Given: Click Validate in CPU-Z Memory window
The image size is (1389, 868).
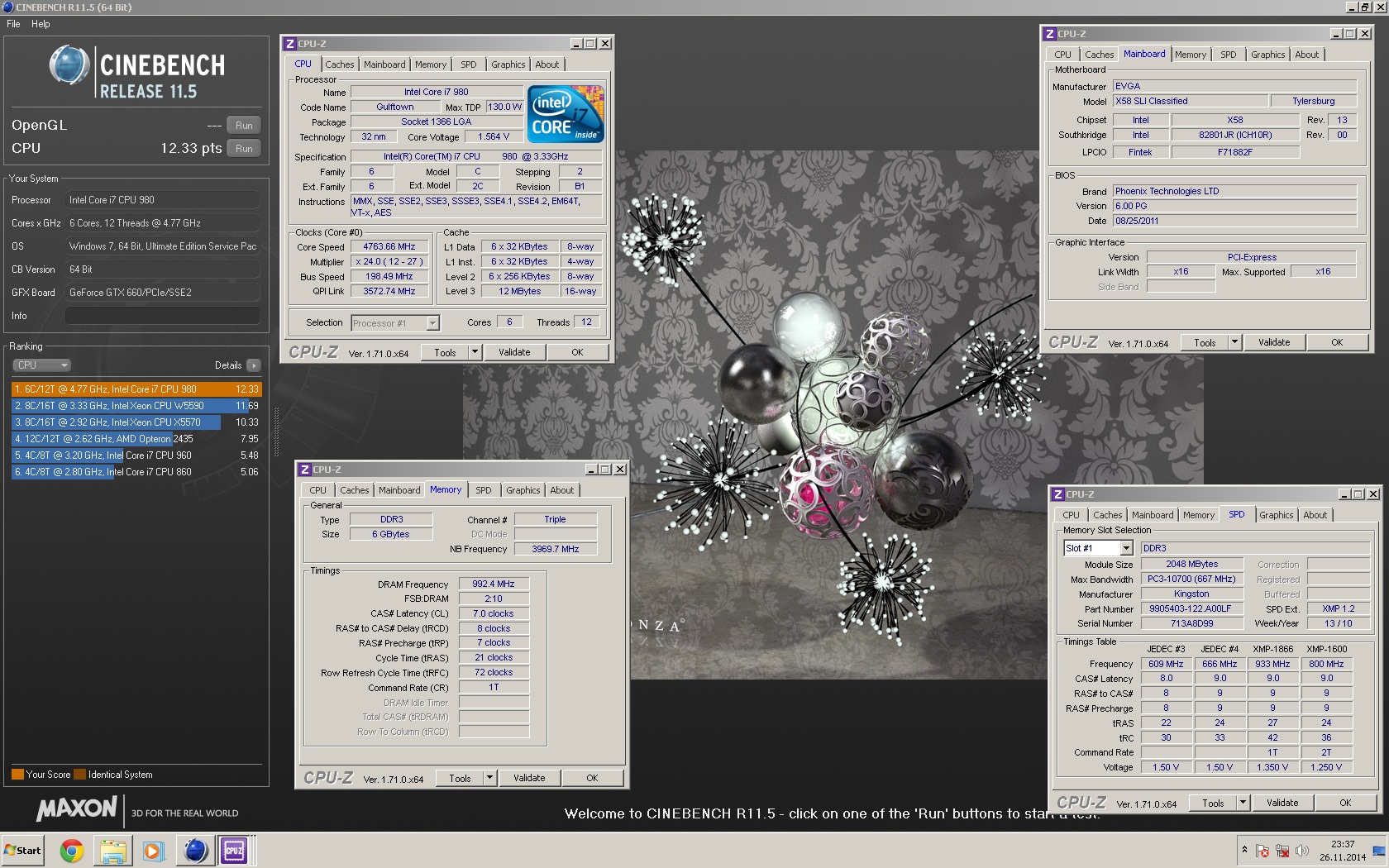Looking at the screenshot, I should pyautogui.click(x=529, y=779).
